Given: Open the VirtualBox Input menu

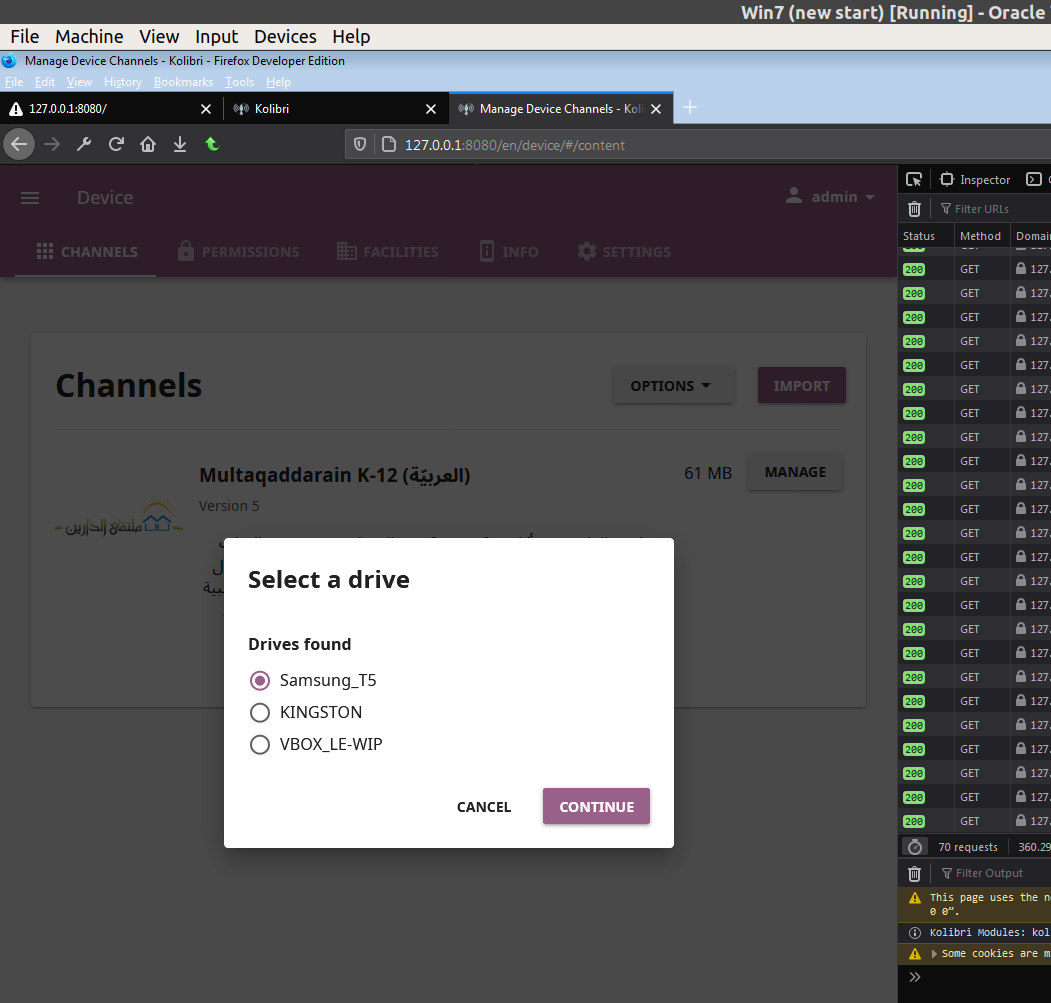Looking at the screenshot, I should tap(217, 36).
